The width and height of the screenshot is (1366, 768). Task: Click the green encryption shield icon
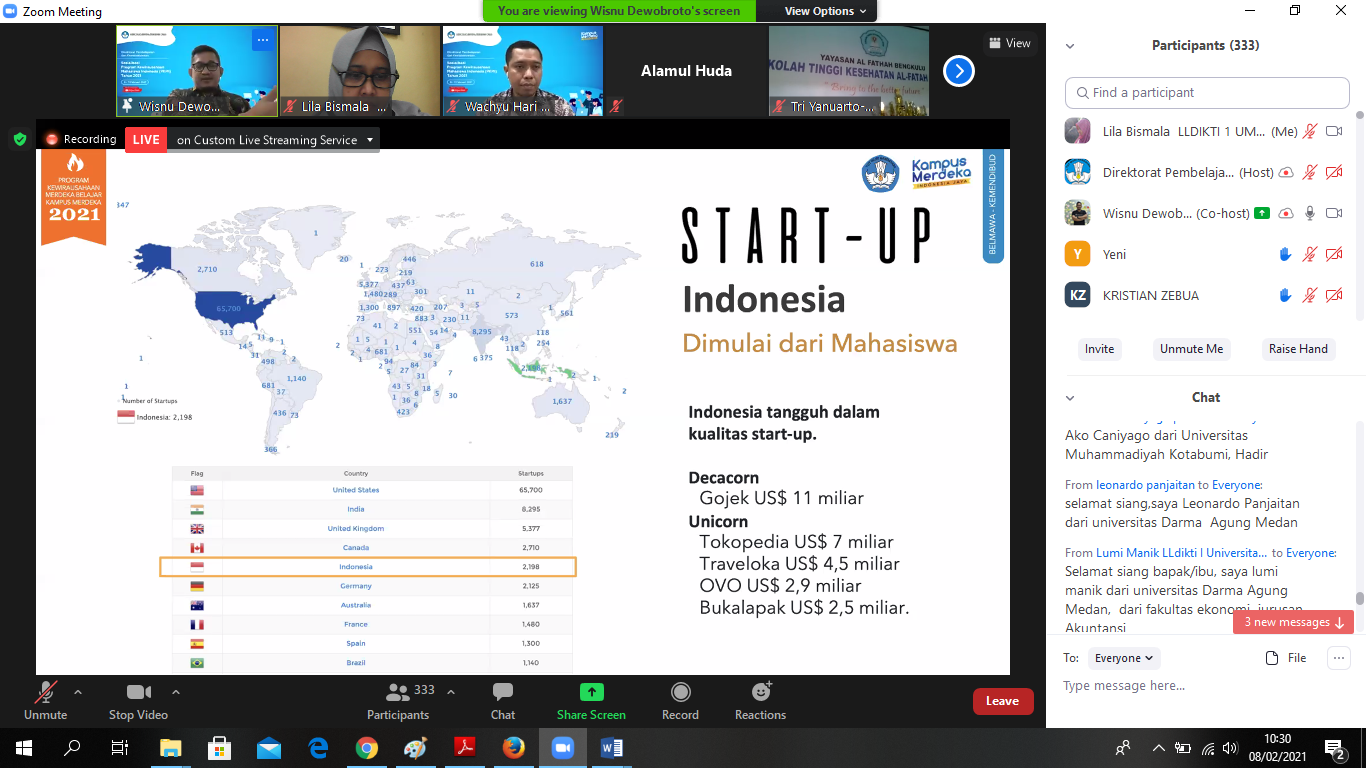[x=19, y=139]
